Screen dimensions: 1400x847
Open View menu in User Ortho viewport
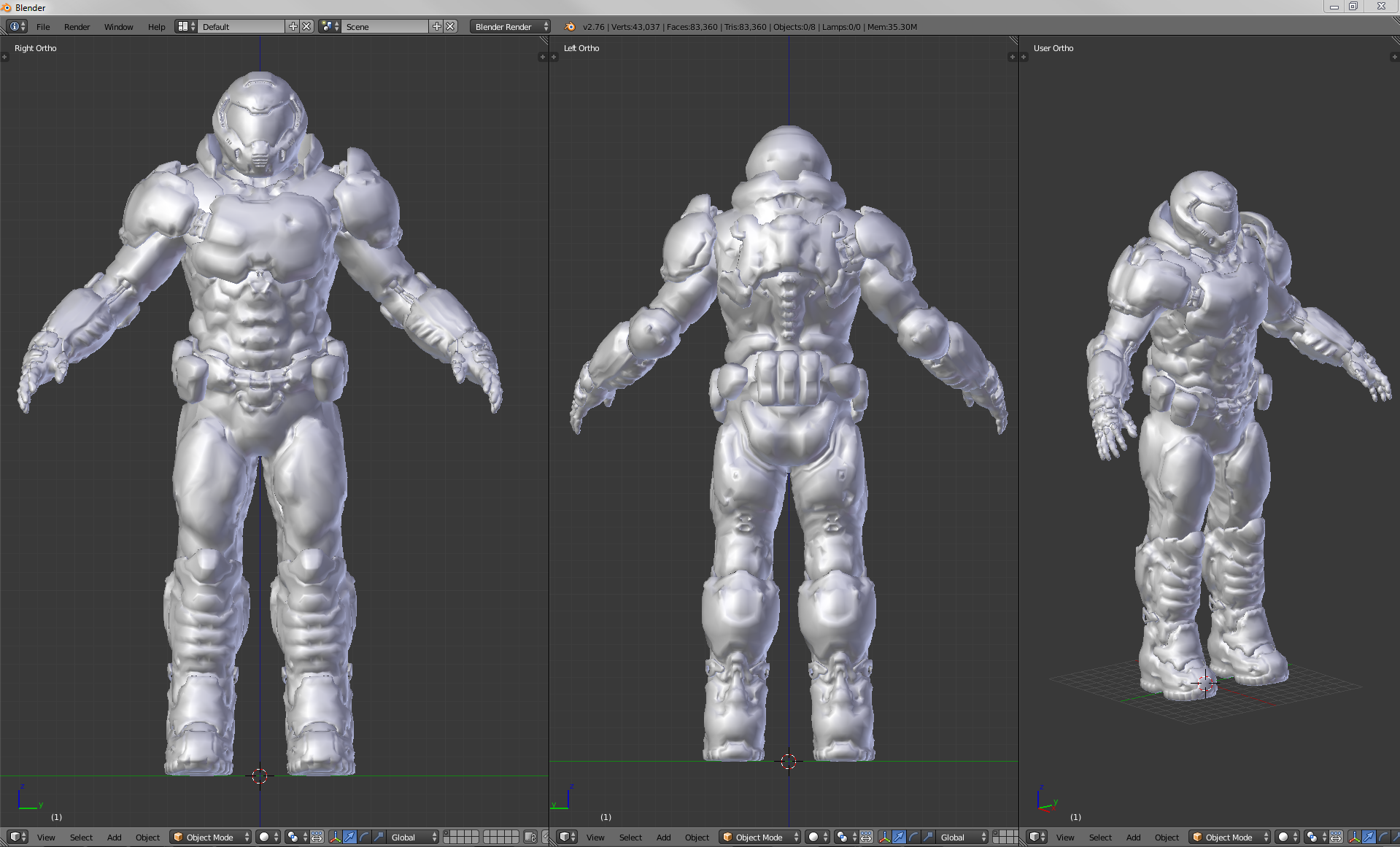click(1065, 837)
